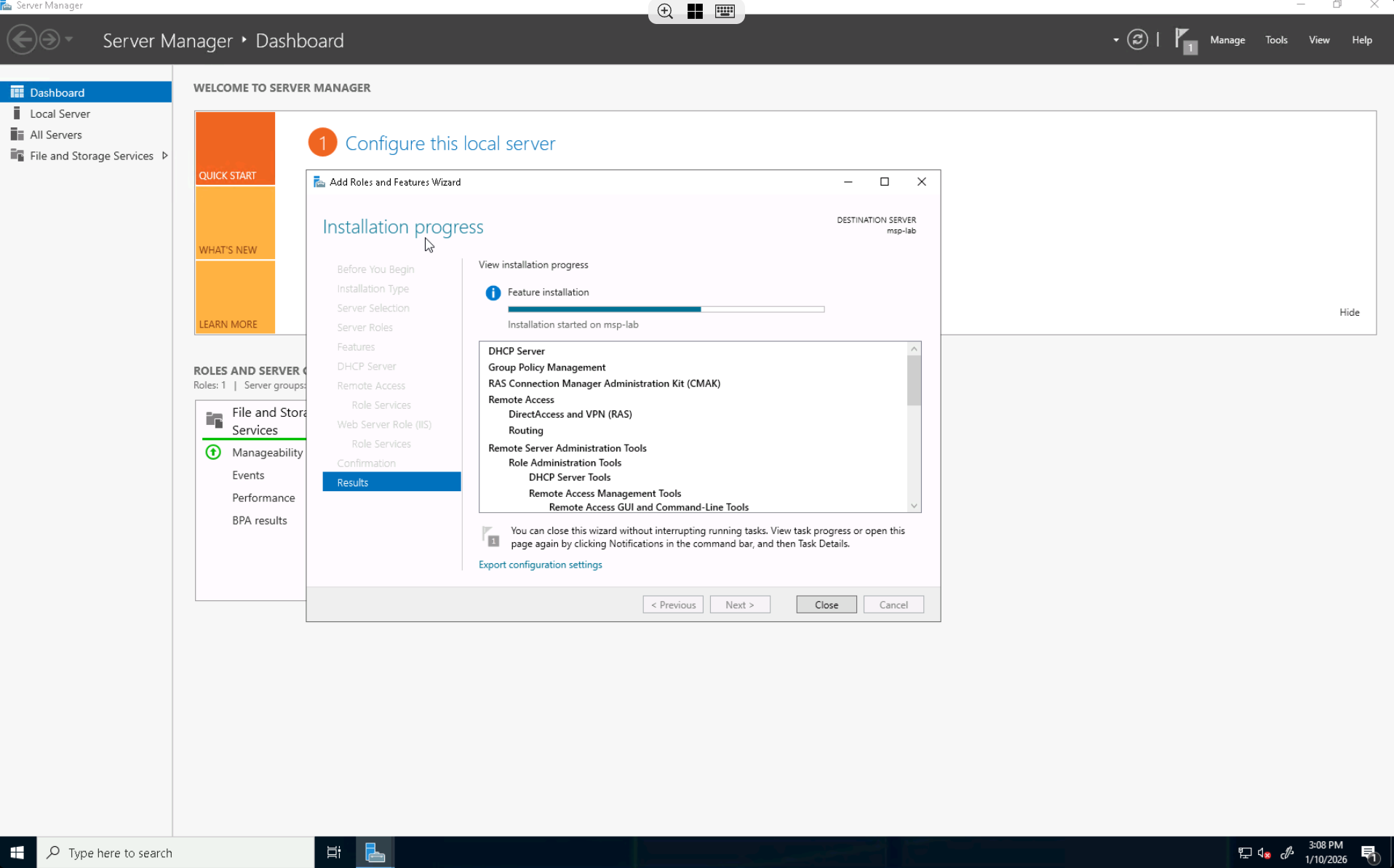Open navigation history dropdown arrow

[x=69, y=39]
